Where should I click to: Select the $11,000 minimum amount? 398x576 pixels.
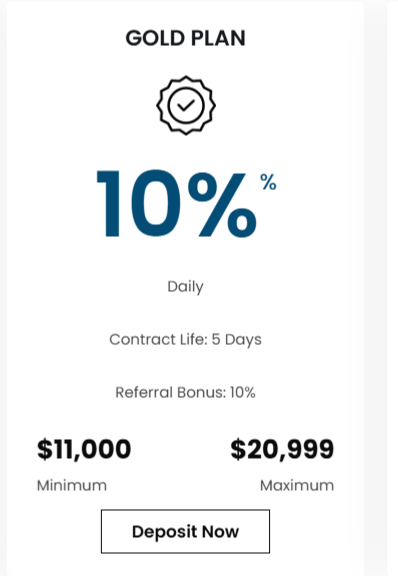84,449
